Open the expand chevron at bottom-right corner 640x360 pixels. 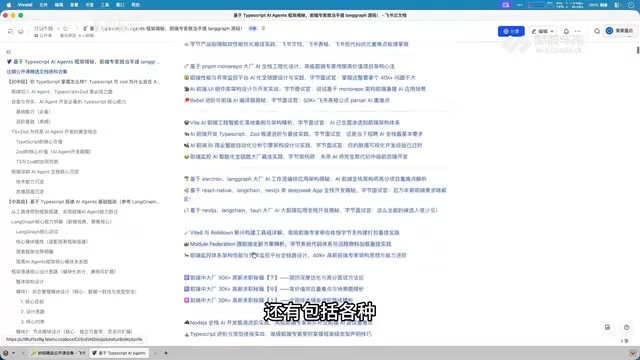[x=632, y=353]
